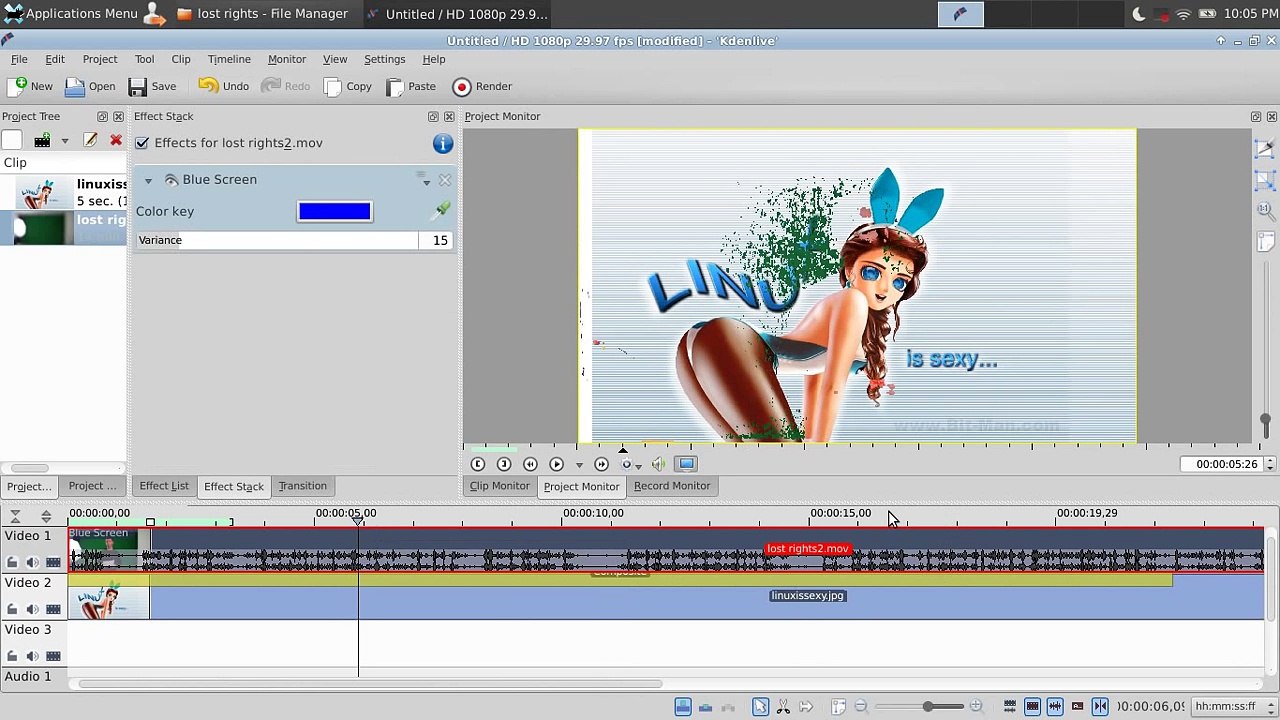Lock the Video 2 track
The height and width of the screenshot is (720, 1280).
(x=12, y=609)
